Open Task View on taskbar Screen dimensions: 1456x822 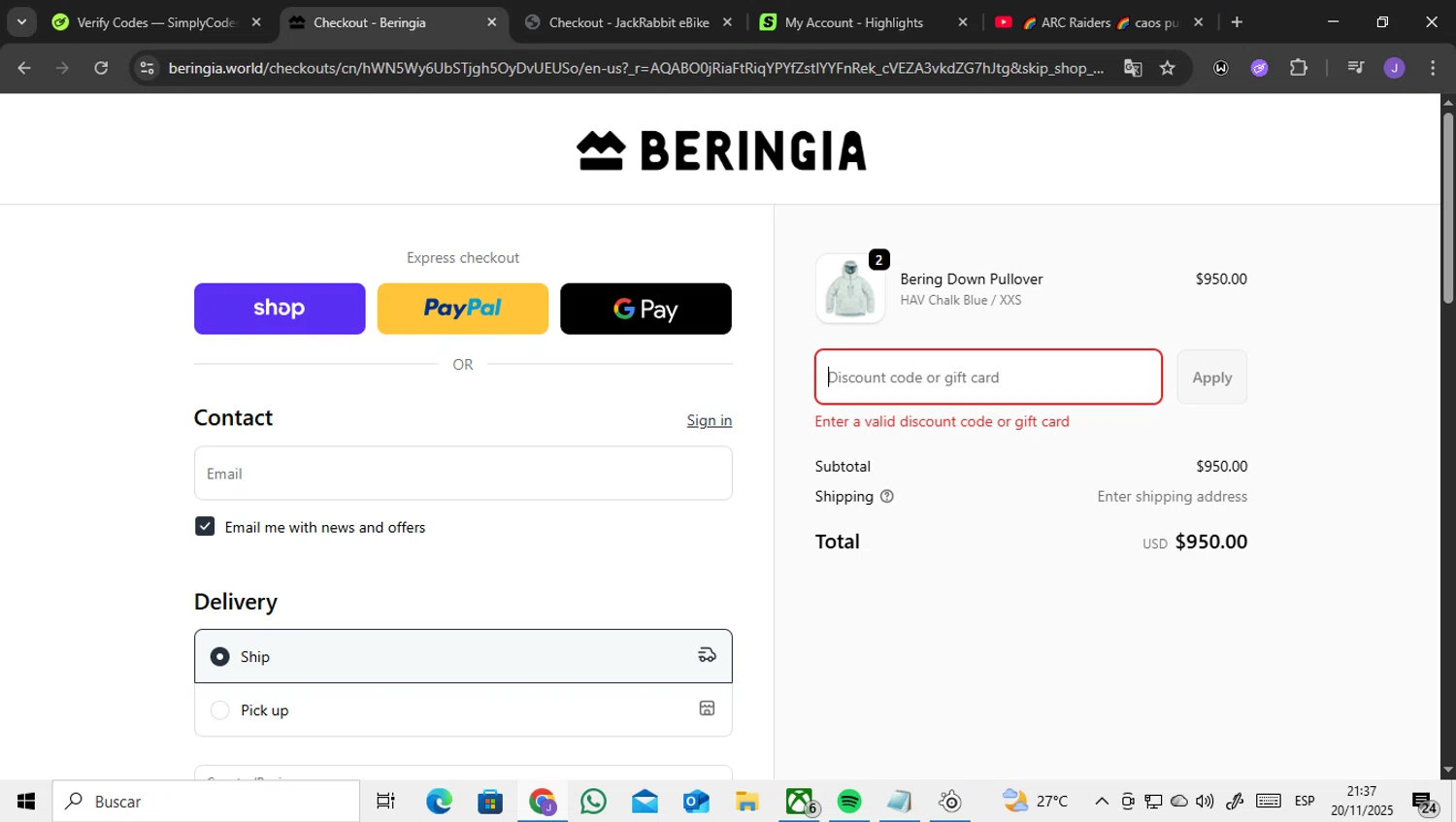coord(385,802)
